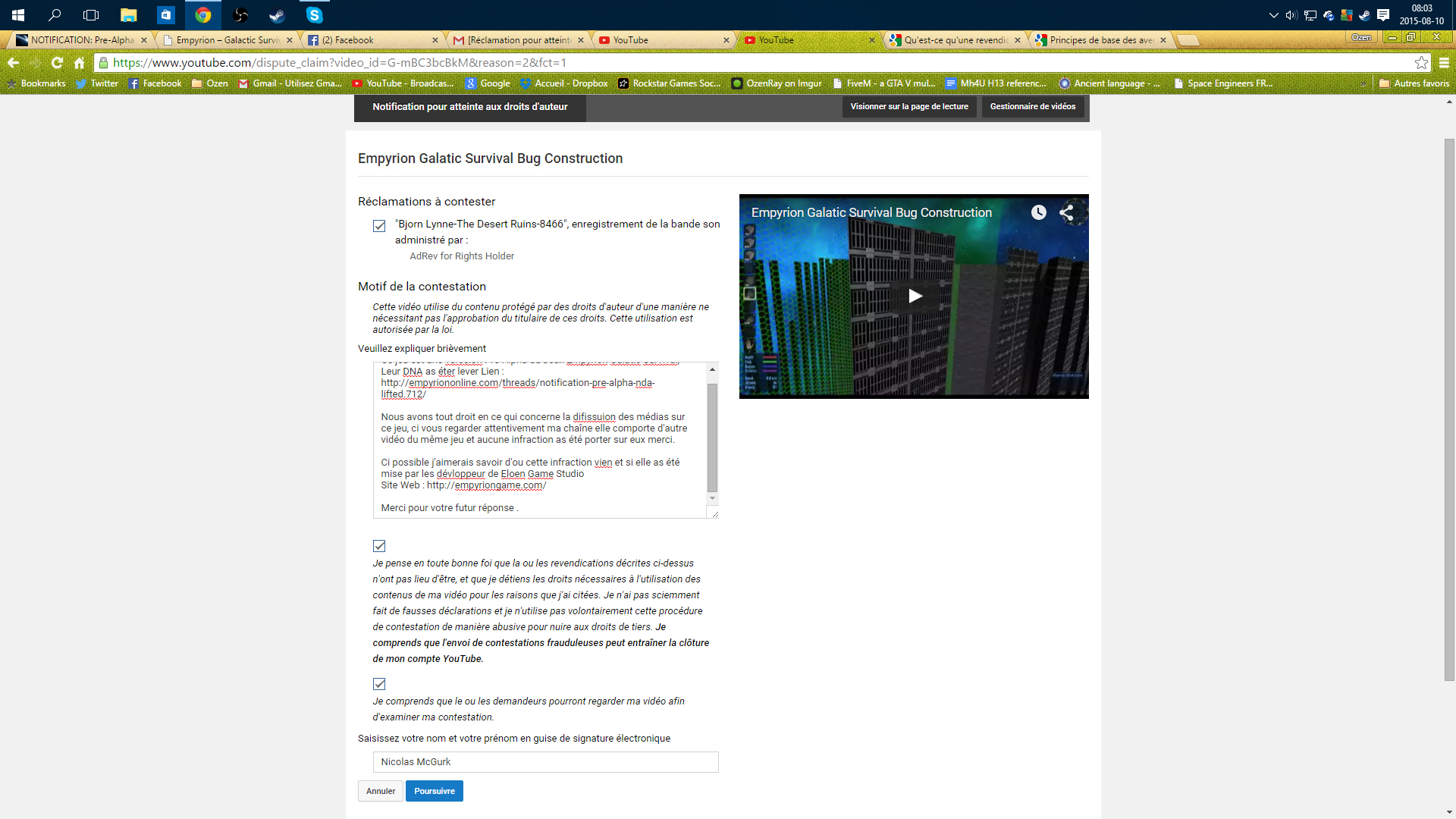Viewport: 1456px width, 819px height.
Task: Open Gmail - Utilisez Gmail bookmark
Action: [290, 83]
